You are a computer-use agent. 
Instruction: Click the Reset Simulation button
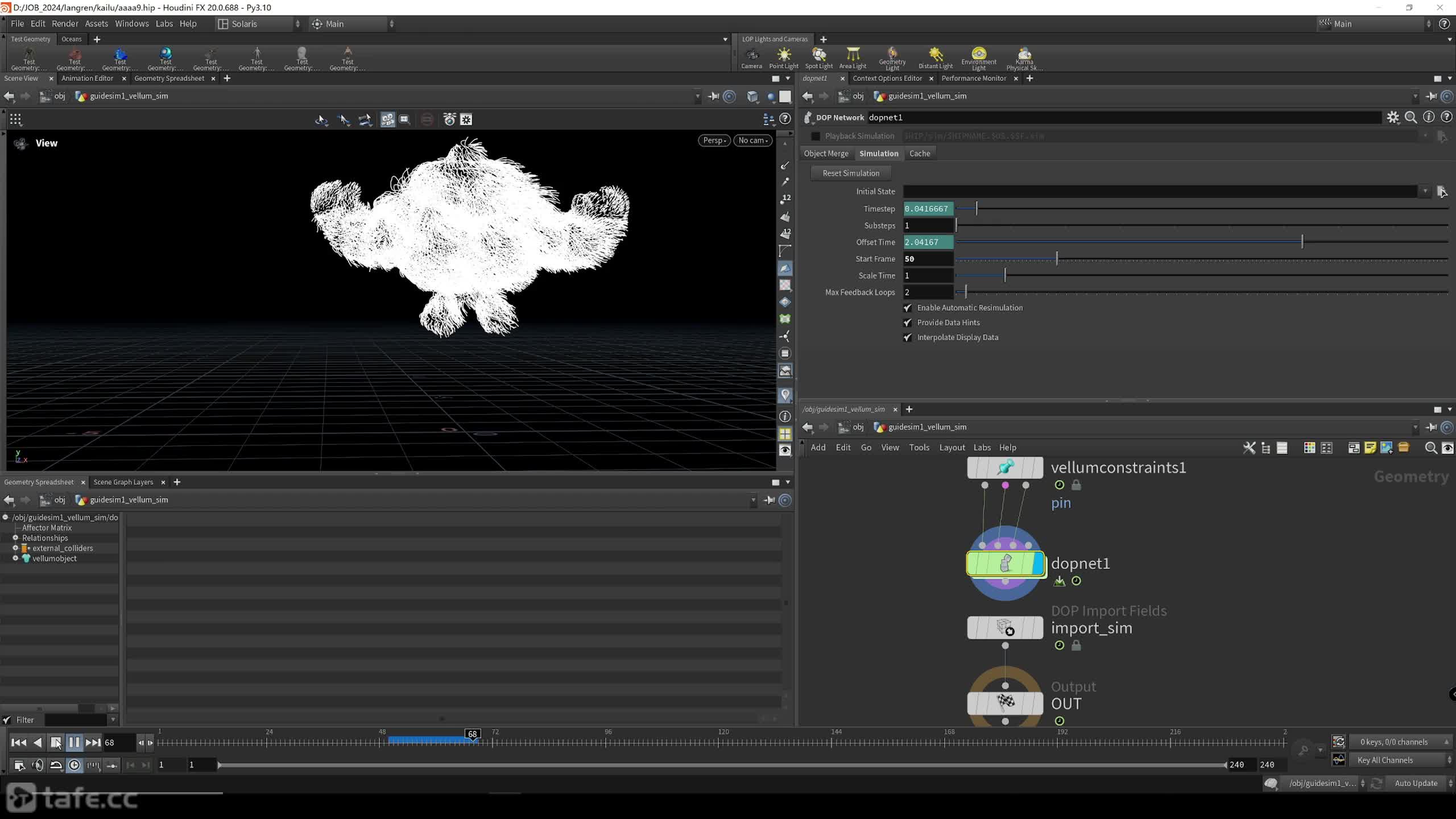pyautogui.click(x=851, y=173)
